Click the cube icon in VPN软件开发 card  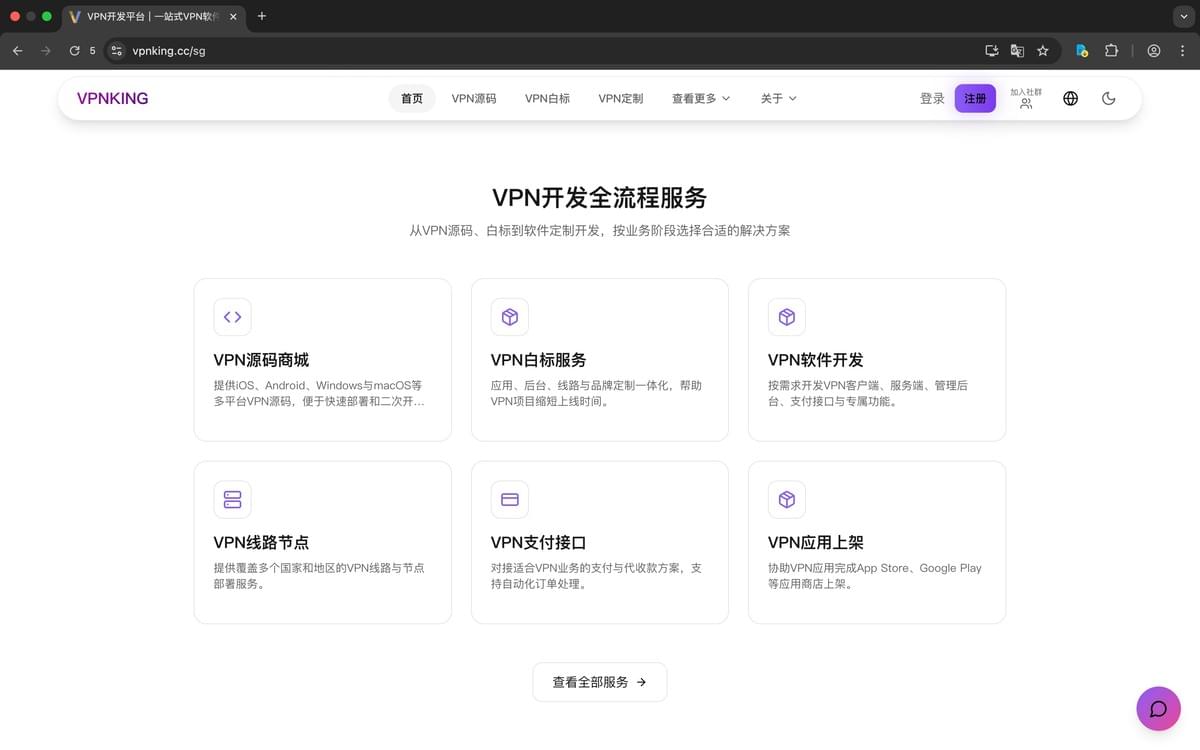pyautogui.click(x=787, y=317)
